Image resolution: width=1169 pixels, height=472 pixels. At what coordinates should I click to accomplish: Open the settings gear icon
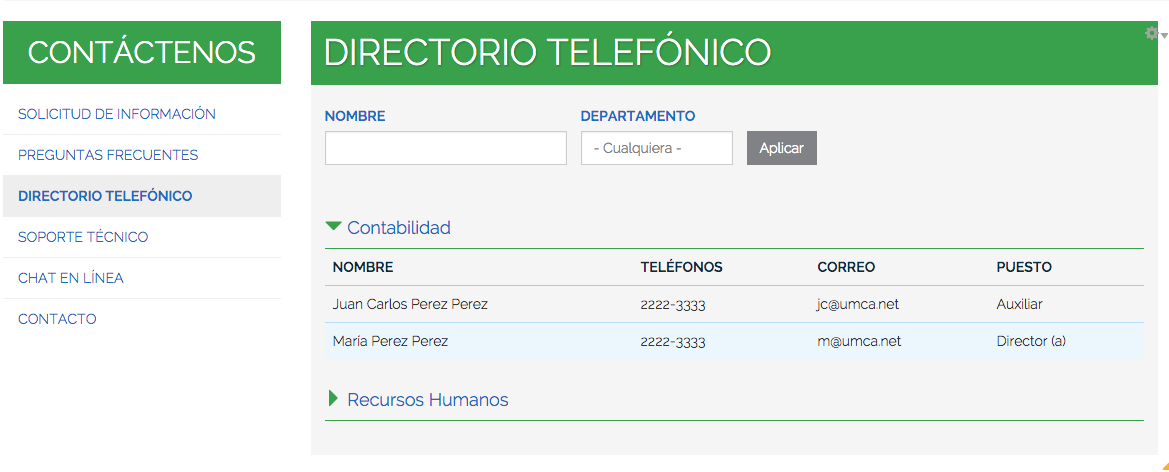click(1153, 34)
